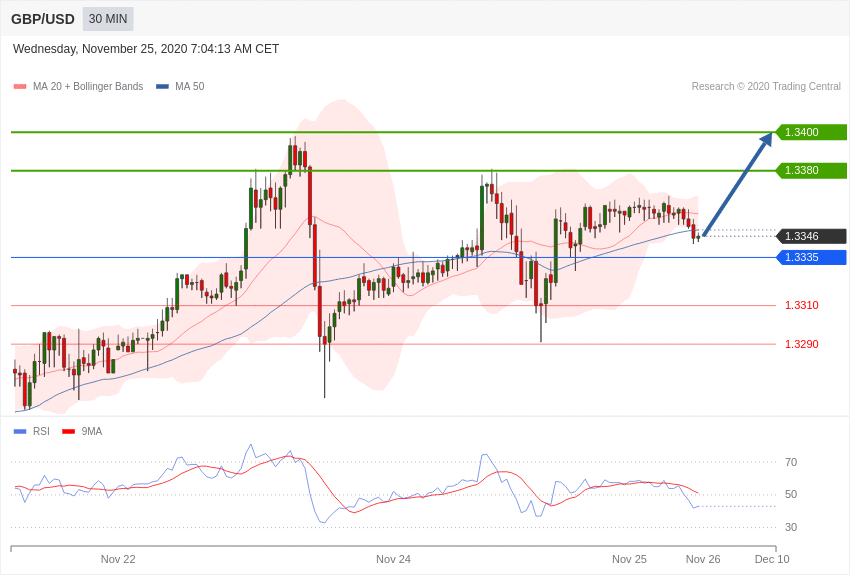The image size is (850, 576).
Task: Click the Research © 2020 Trading Central credit
Action: click(766, 87)
